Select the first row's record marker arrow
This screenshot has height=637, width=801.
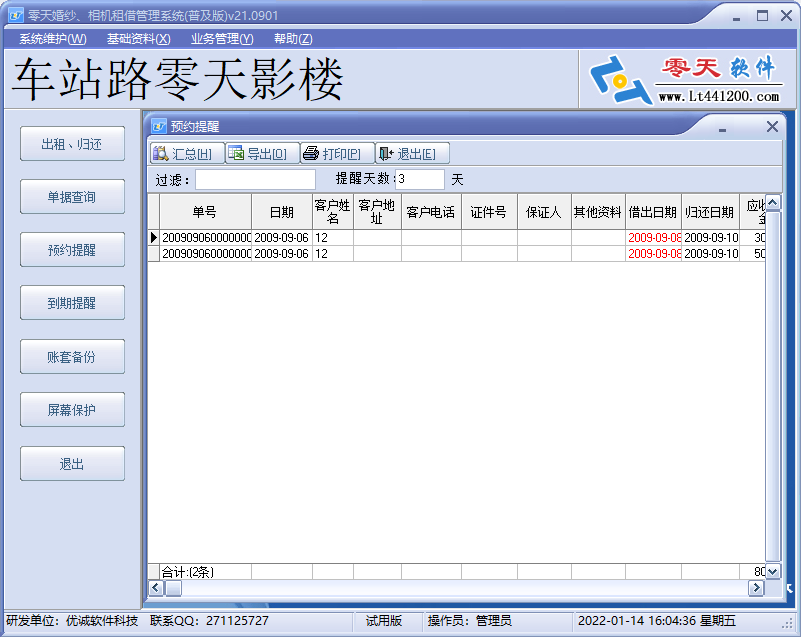(154, 238)
